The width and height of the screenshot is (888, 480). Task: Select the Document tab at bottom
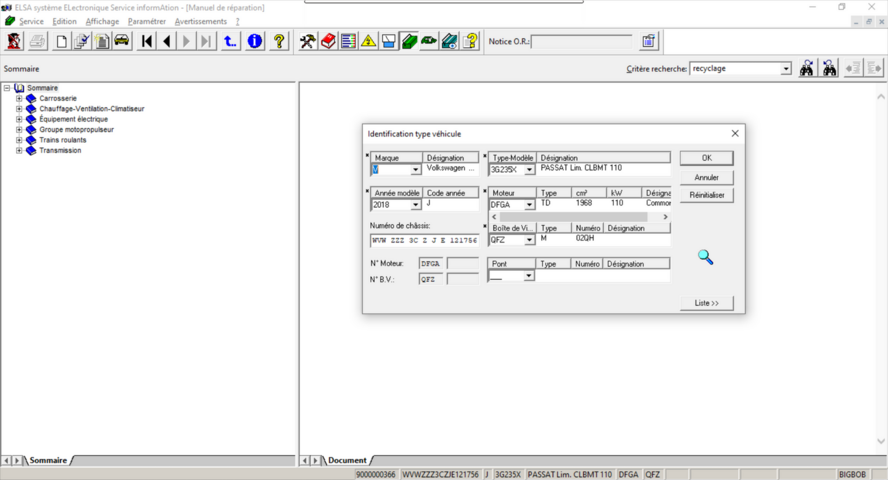(x=347, y=460)
